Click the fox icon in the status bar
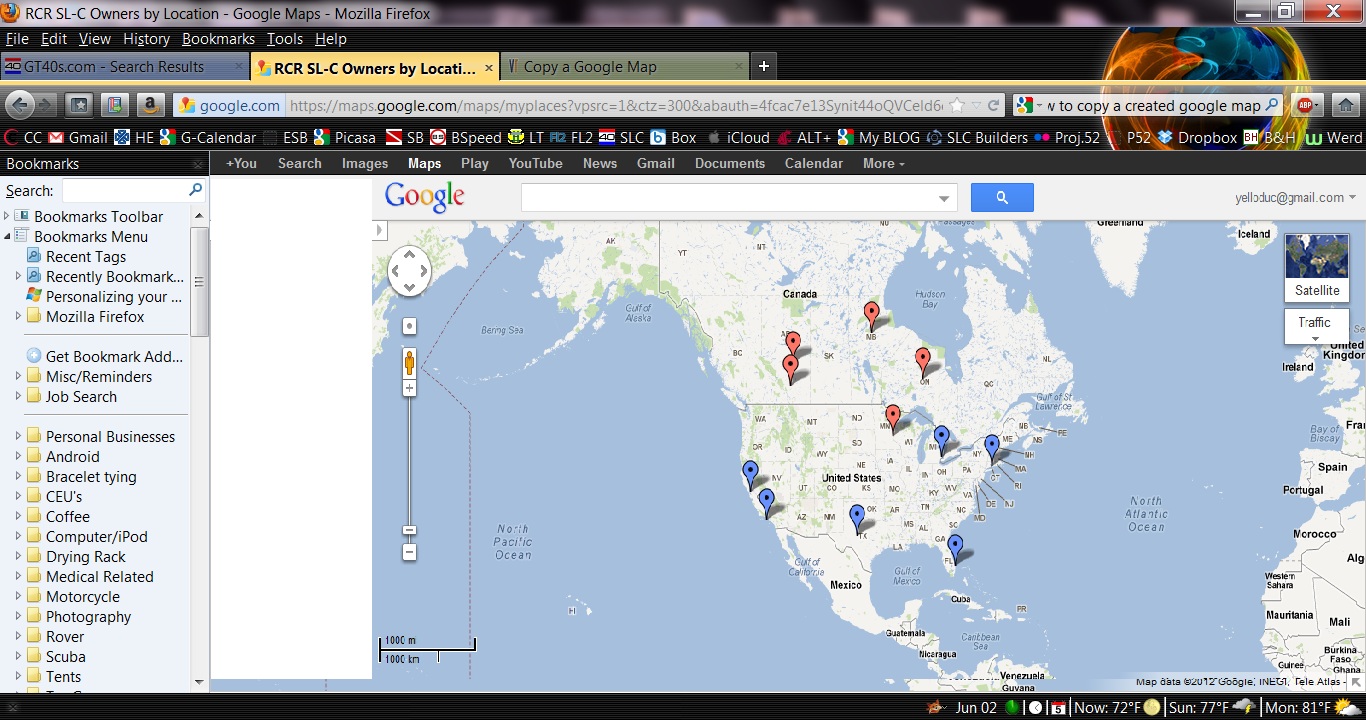The width and height of the screenshot is (1366, 720). click(x=936, y=708)
